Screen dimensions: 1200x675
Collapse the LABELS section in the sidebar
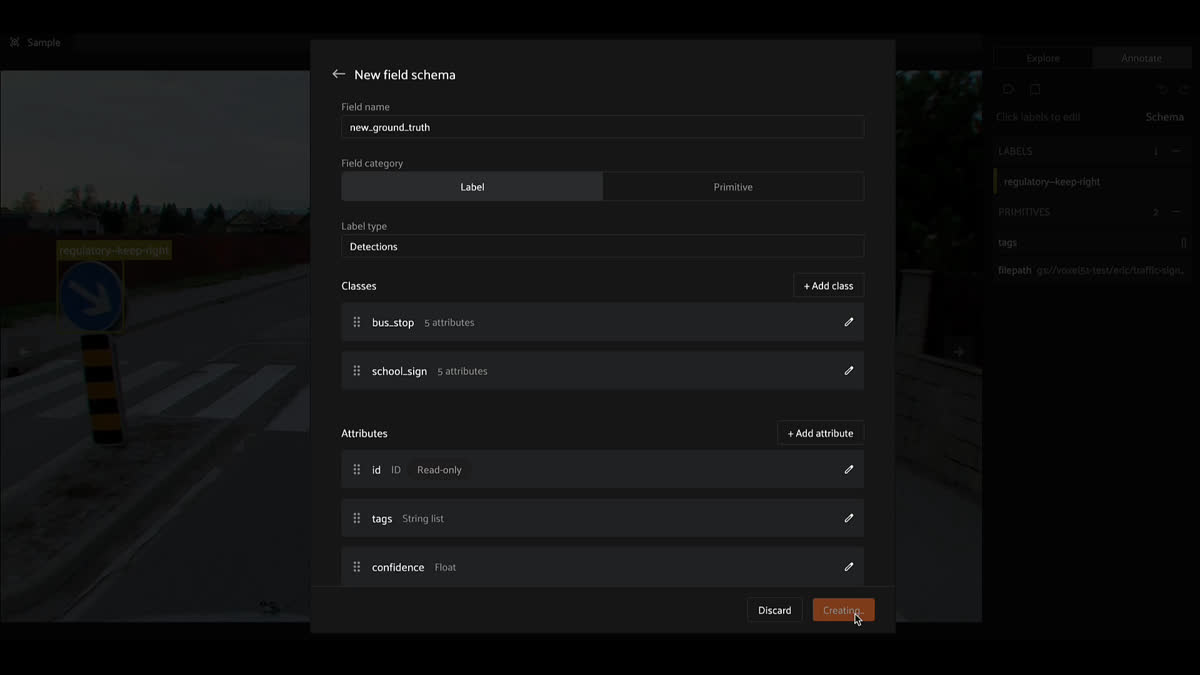(x=1176, y=151)
